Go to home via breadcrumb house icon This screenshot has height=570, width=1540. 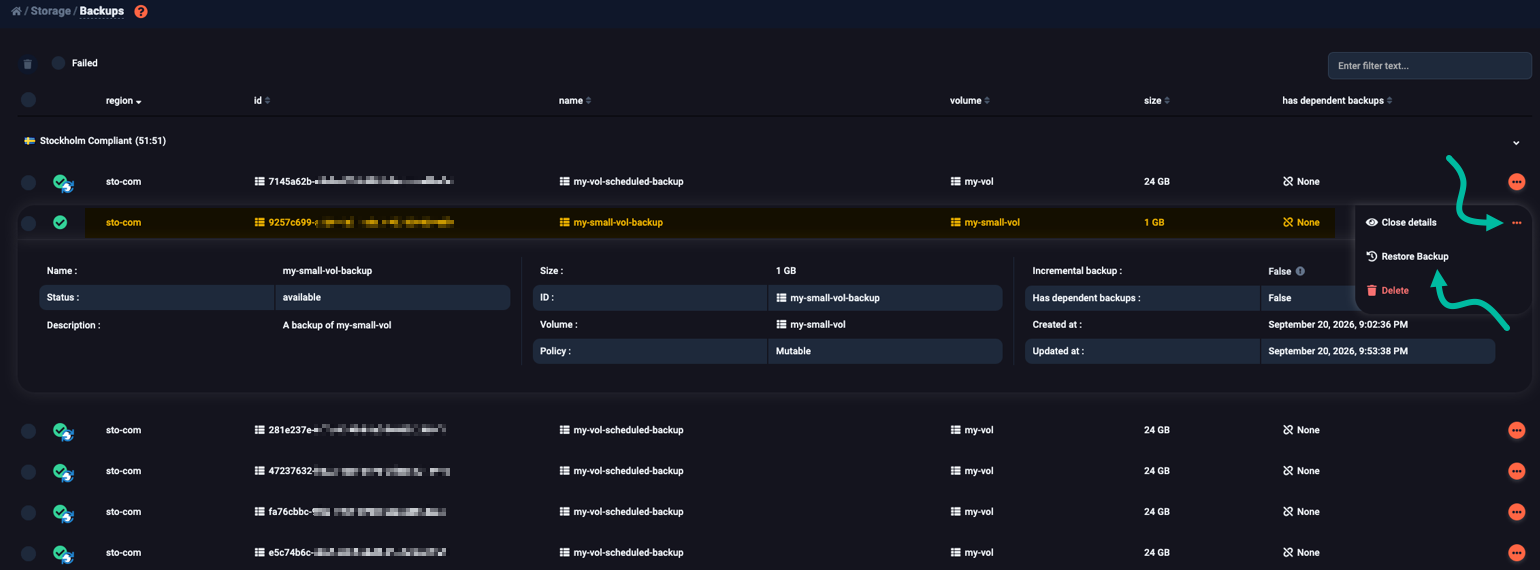tap(16, 12)
